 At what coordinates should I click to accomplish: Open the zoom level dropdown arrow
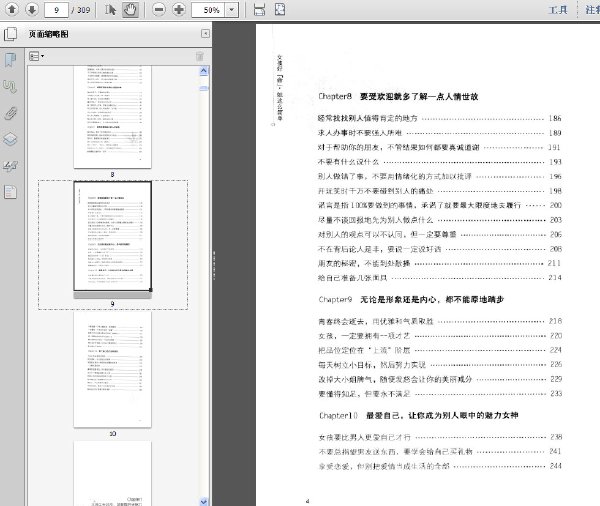point(232,10)
